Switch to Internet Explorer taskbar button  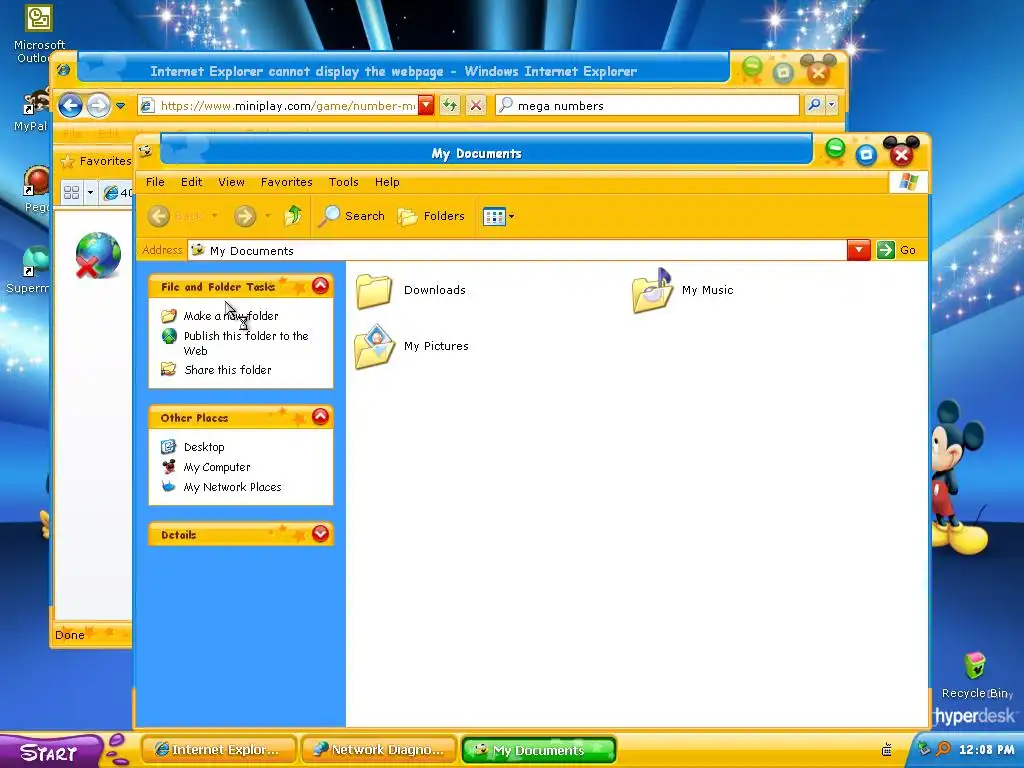[219, 750]
